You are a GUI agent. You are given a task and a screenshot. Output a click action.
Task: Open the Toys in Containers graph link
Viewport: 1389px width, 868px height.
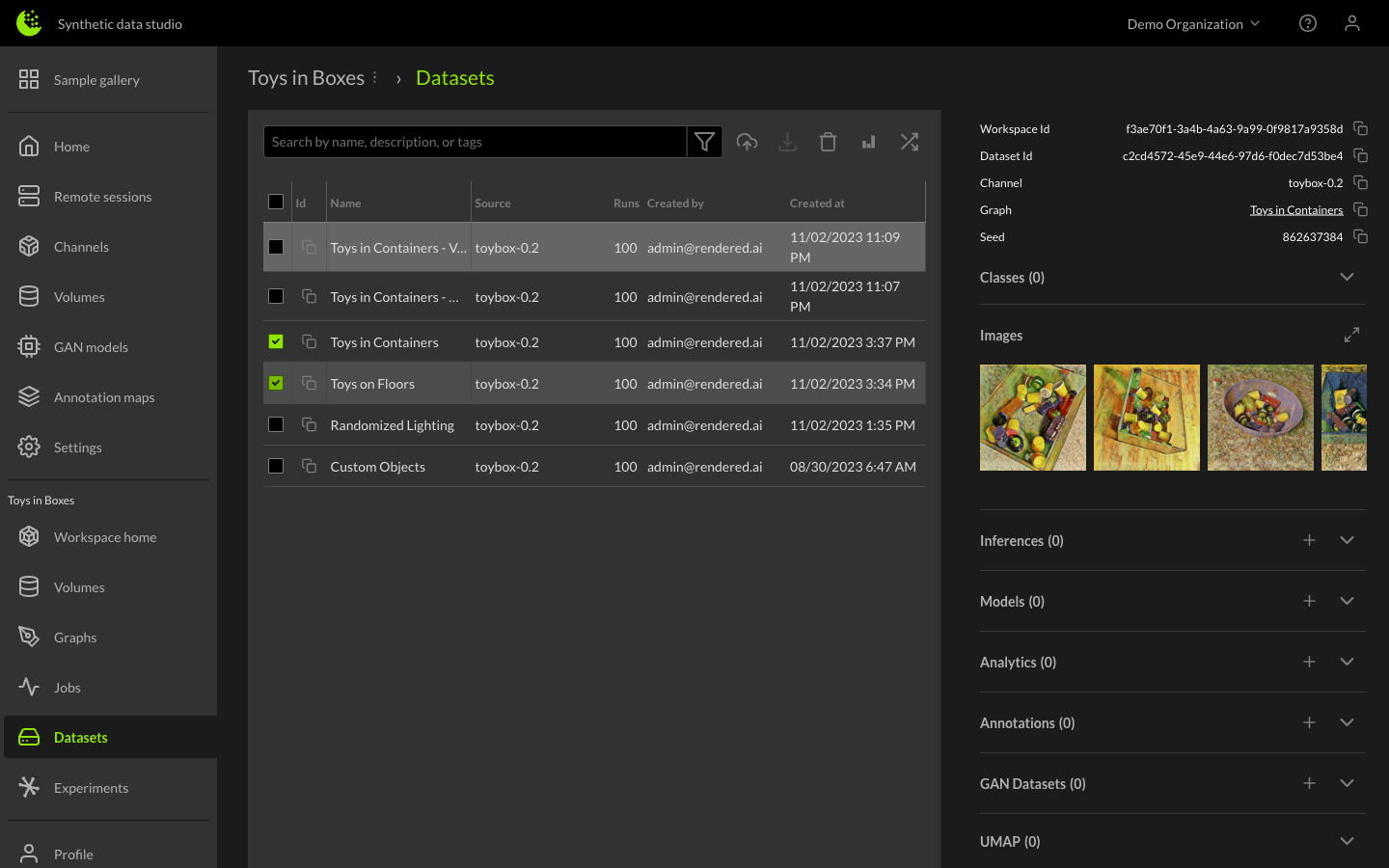pos(1295,209)
